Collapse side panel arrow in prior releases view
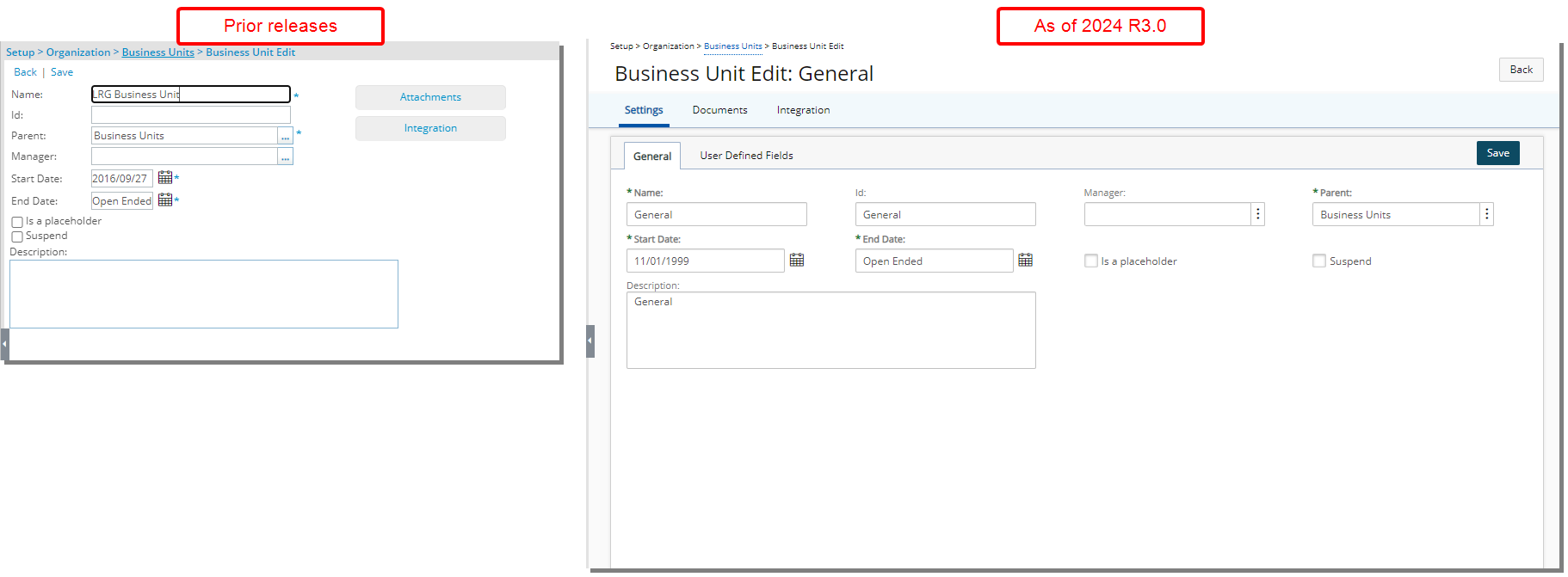This screenshot has width=1568, height=577. pyautogui.click(x=4, y=344)
